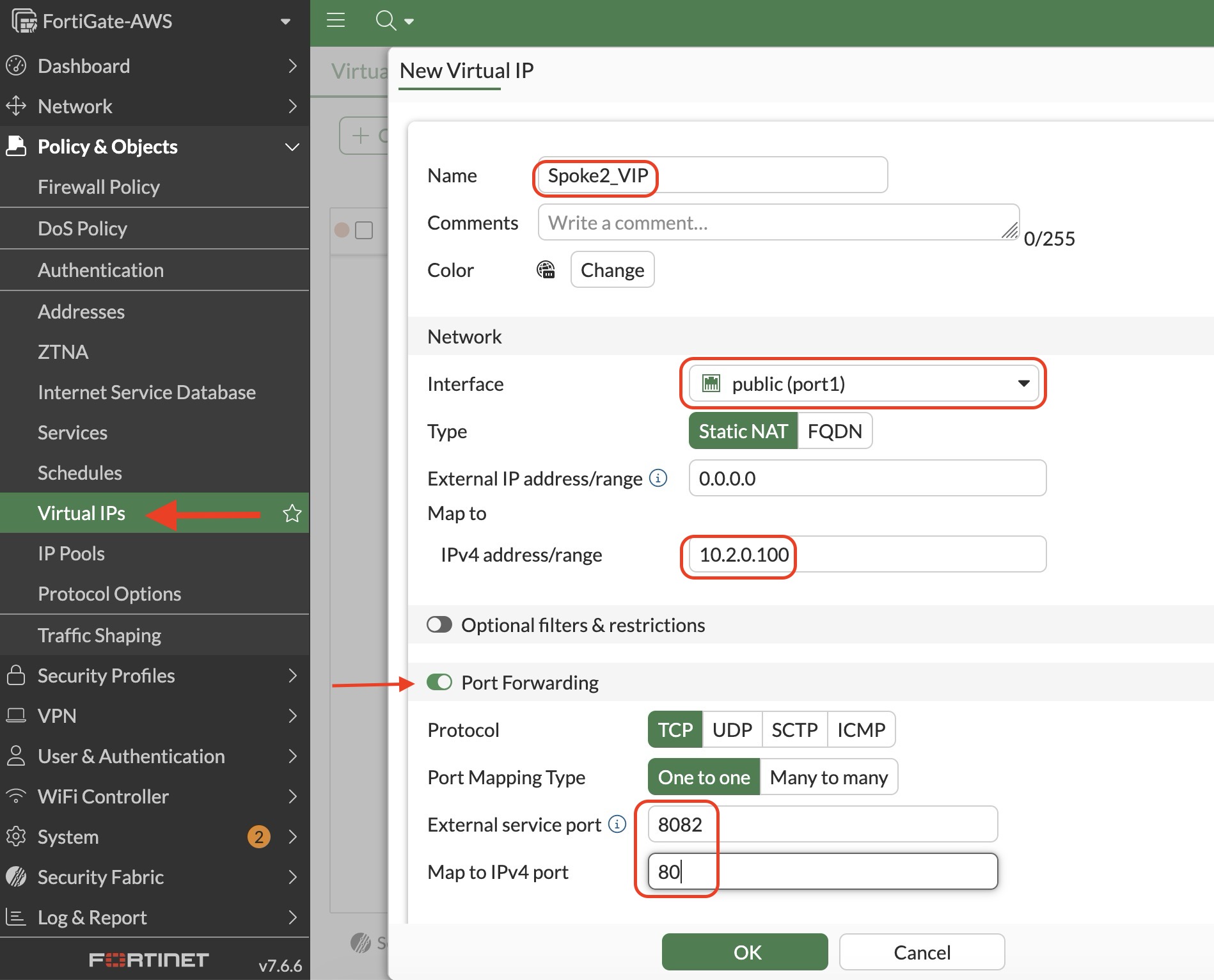Viewport: 1214px width, 980px height.
Task: Open IP Pools menu item
Action: pyautogui.click(x=154, y=553)
